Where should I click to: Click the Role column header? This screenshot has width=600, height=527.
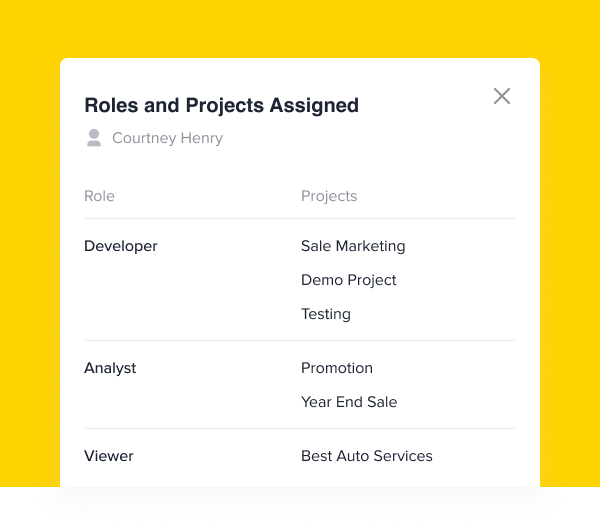click(99, 196)
